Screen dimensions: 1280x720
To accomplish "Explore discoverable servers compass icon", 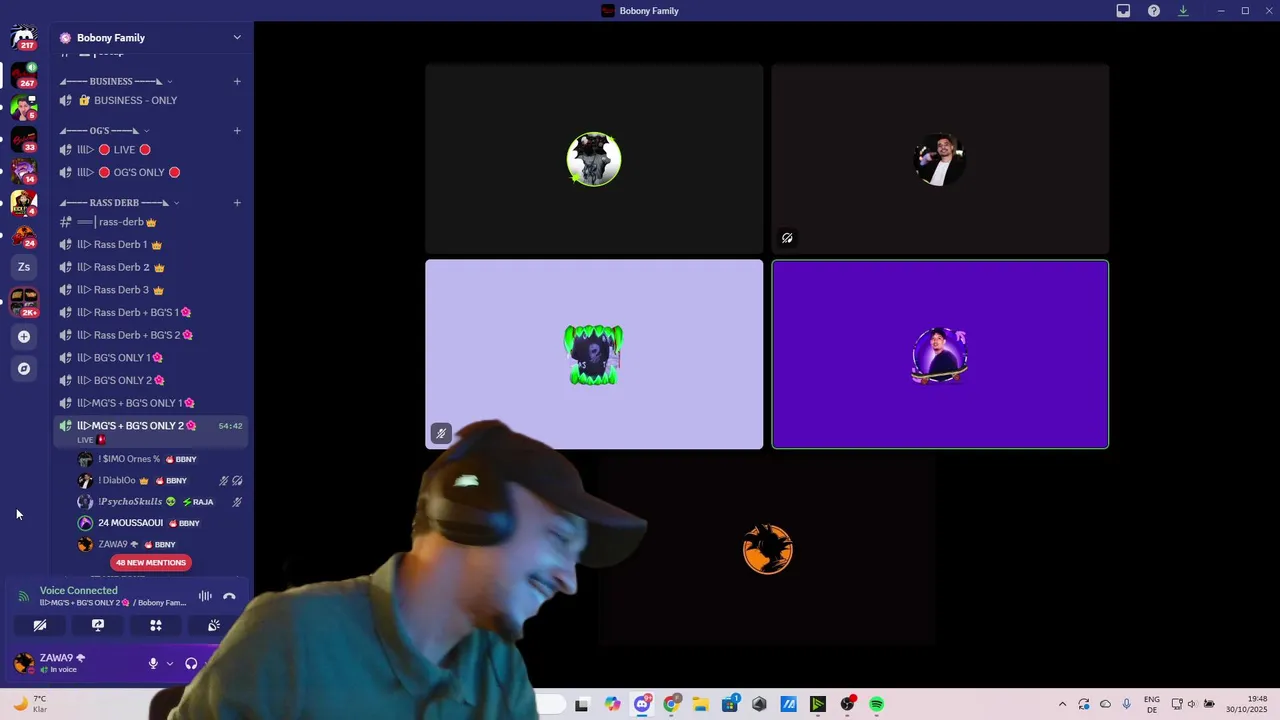I will (x=24, y=369).
